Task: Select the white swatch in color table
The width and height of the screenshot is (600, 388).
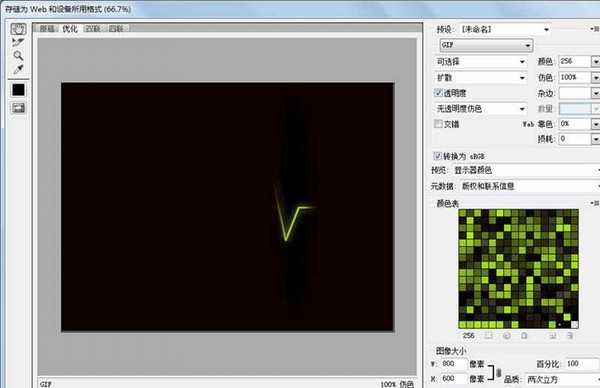Action: [x=574, y=324]
